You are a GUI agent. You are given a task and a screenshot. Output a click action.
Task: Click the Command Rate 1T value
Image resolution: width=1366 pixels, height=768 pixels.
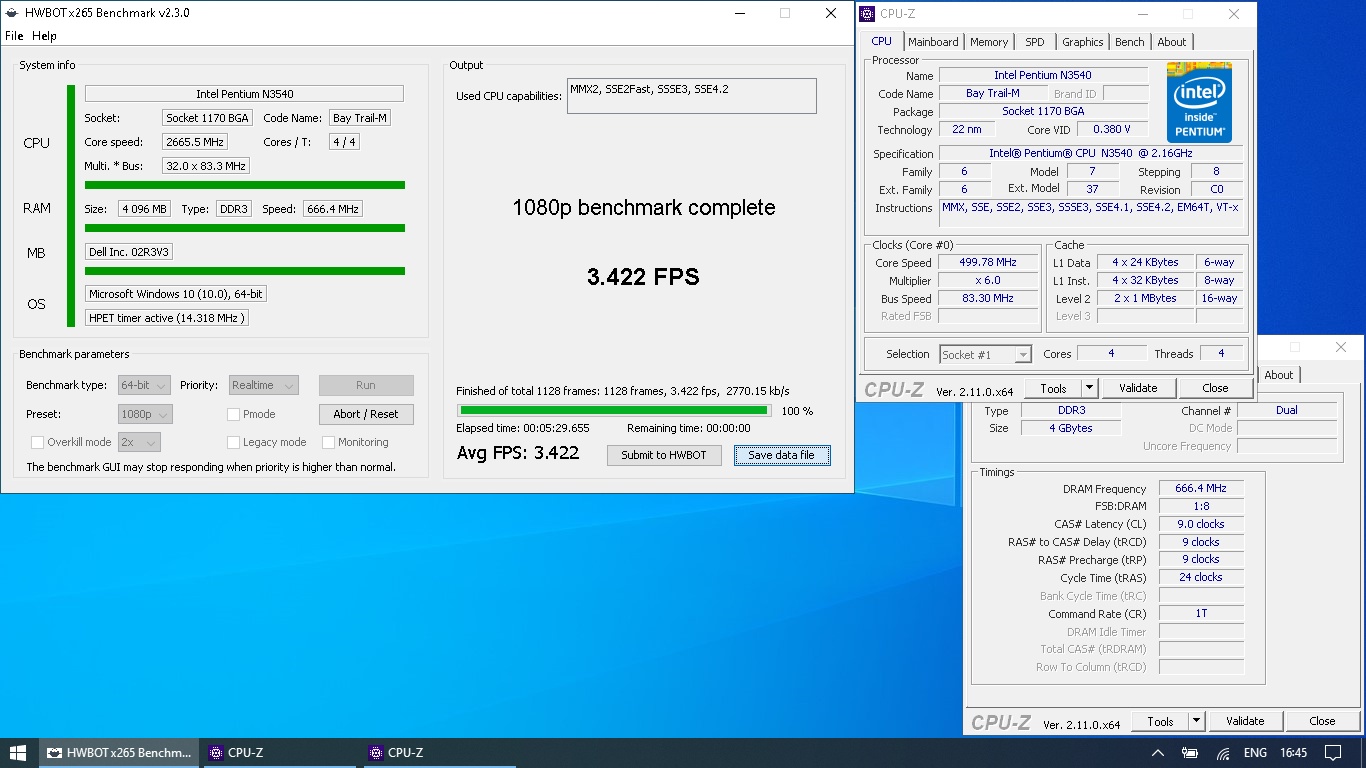click(x=1201, y=613)
